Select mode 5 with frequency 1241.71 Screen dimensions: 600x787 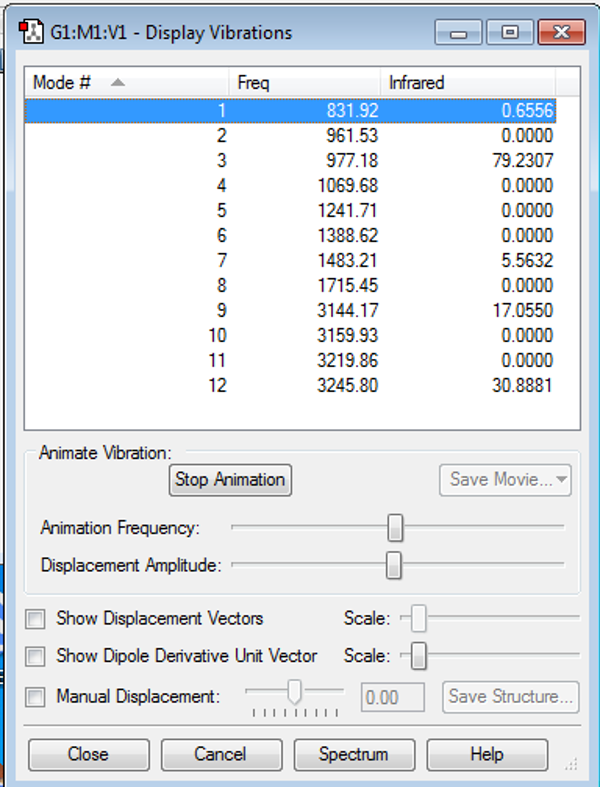tap(290, 210)
